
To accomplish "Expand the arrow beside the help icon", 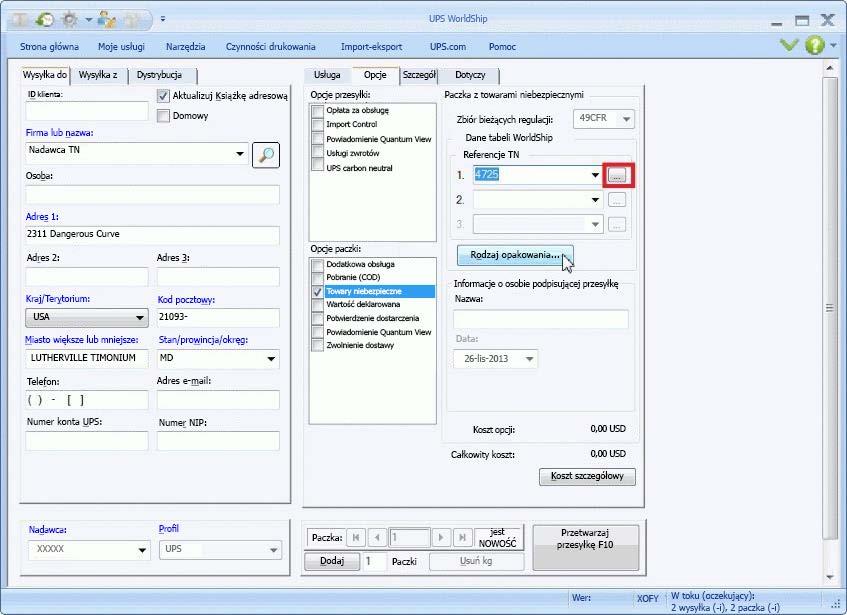I will (x=833, y=45).
